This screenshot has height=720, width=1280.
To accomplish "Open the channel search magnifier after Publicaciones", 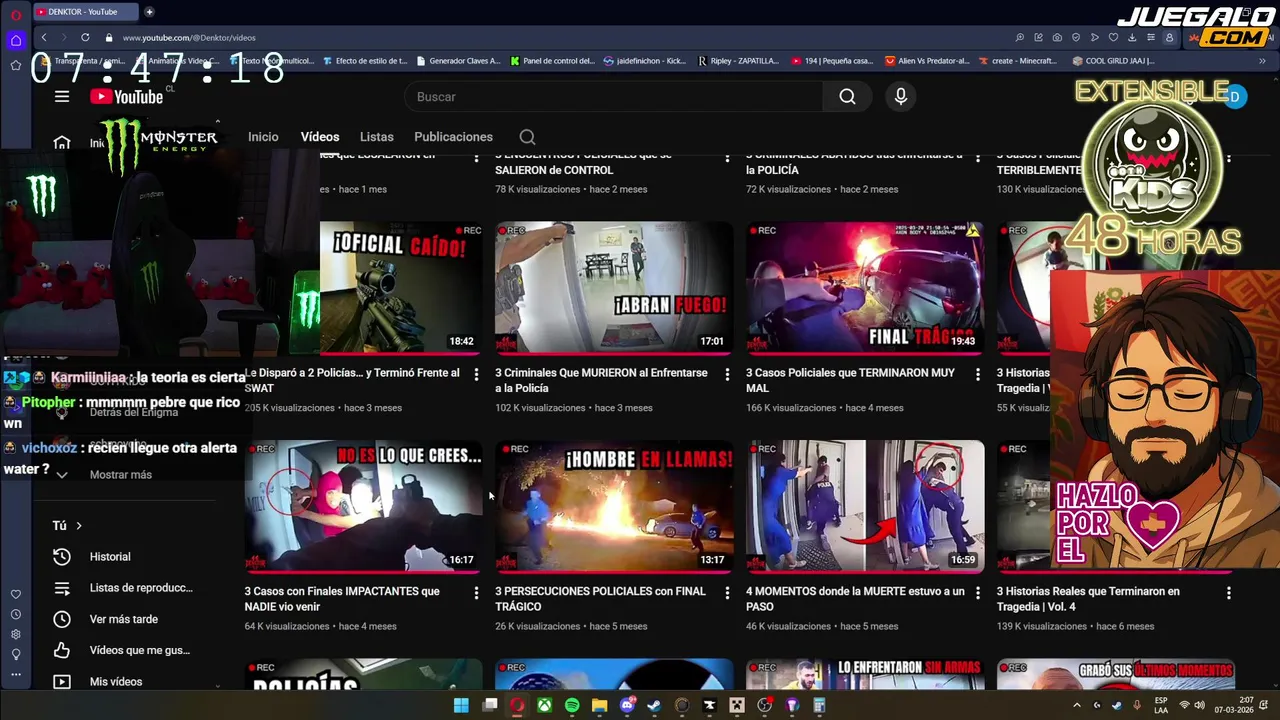I will click(x=527, y=137).
